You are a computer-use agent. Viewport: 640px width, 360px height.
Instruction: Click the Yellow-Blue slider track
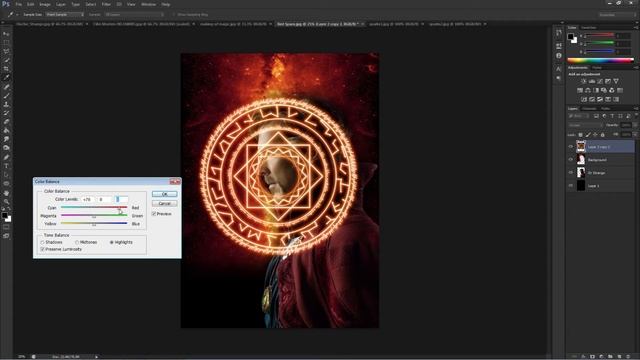[x=94, y=223]
